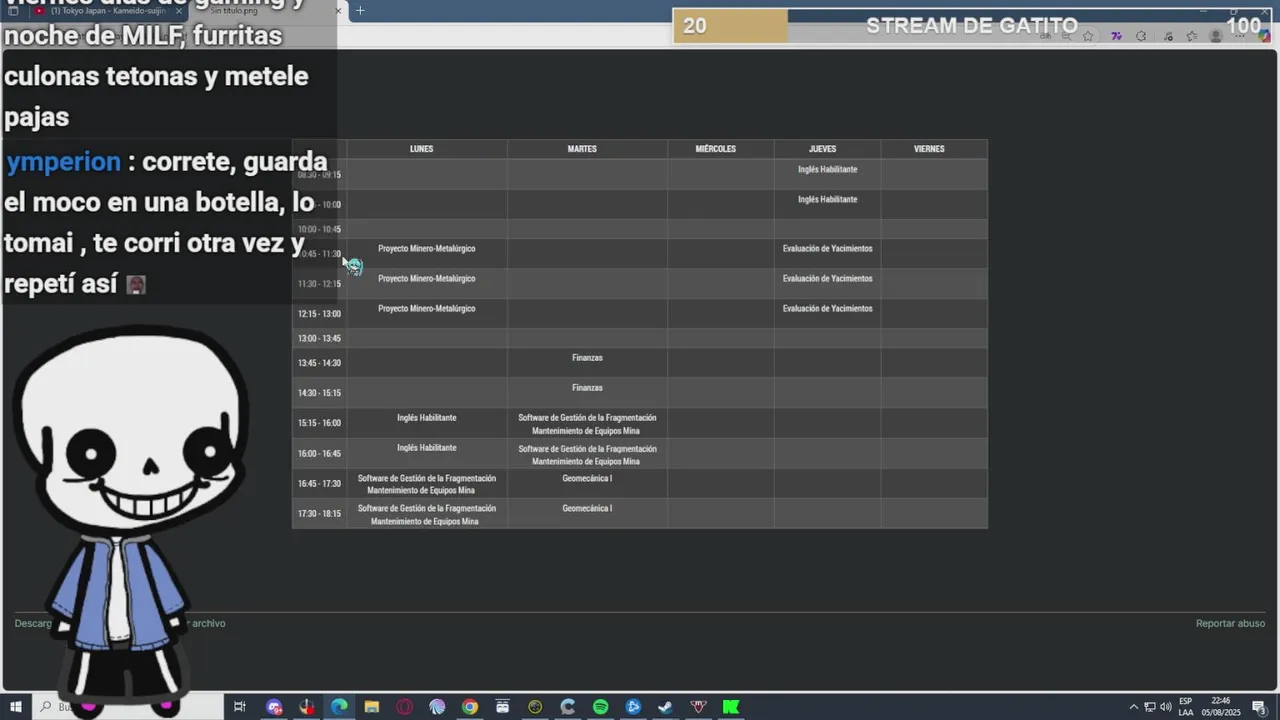This screenshot has width=1280, height=720.
Task: Open Google Chrome from the taskbar
Action: 470,707
